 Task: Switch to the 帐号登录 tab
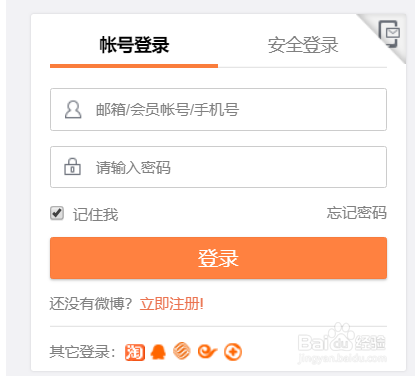point(134,45)
